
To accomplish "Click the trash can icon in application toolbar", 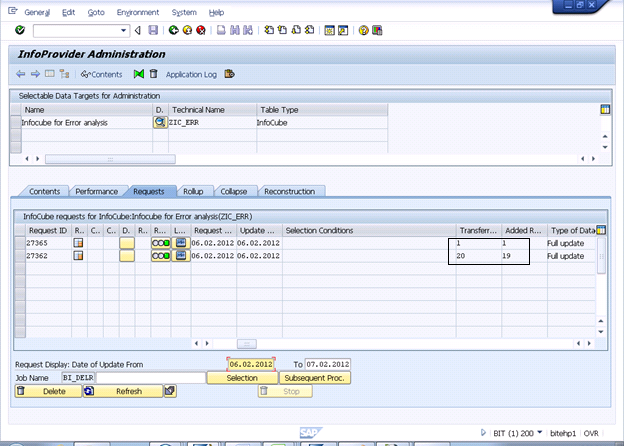I will click(153, 74).
